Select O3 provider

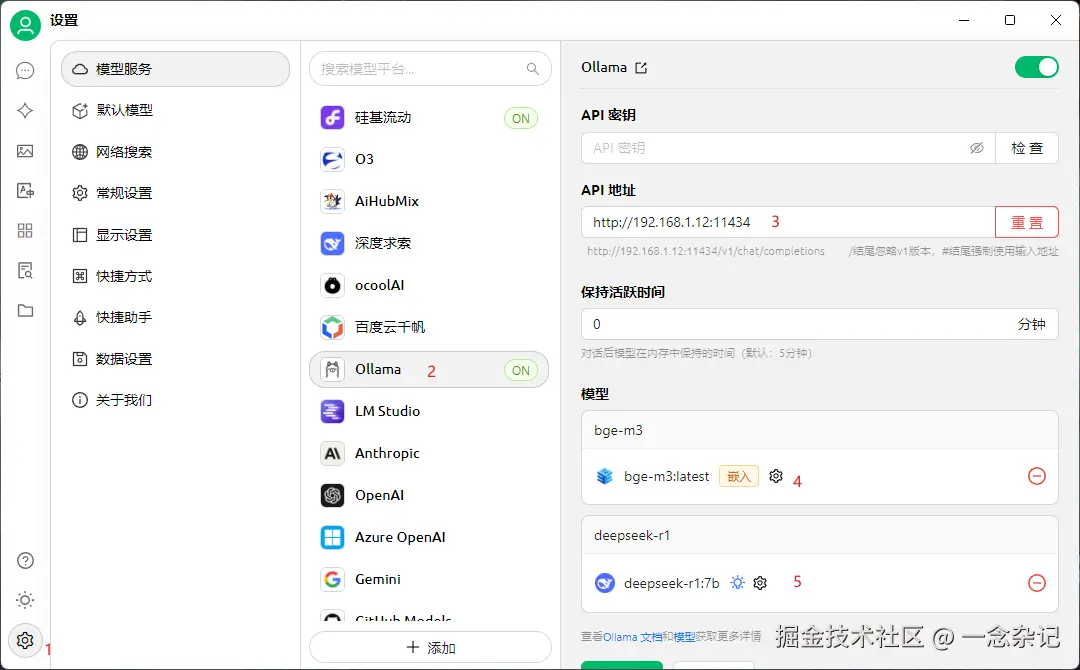tap(429, 159)
